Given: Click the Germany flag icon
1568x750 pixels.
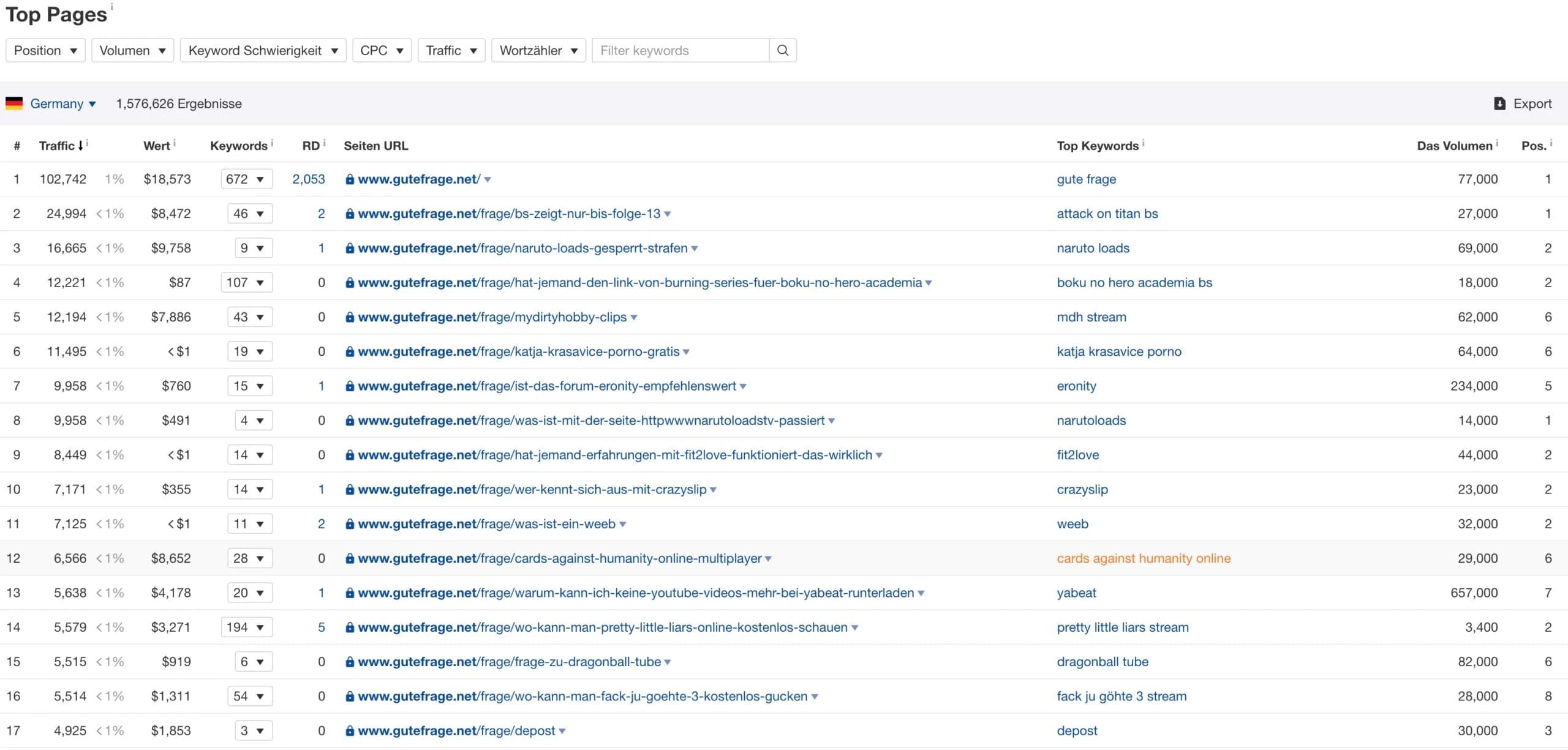Looking at the screenshot, I should [13, 103].
